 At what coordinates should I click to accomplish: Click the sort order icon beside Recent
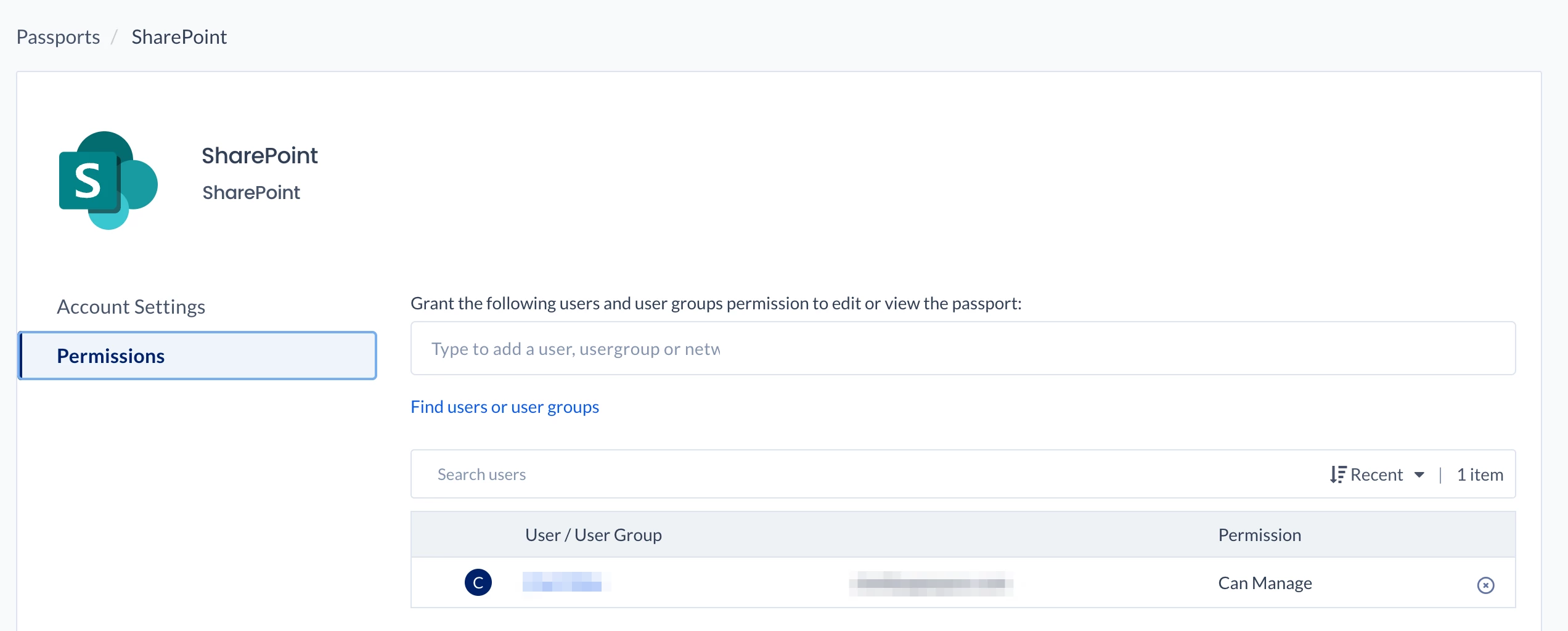[1337, 474]
